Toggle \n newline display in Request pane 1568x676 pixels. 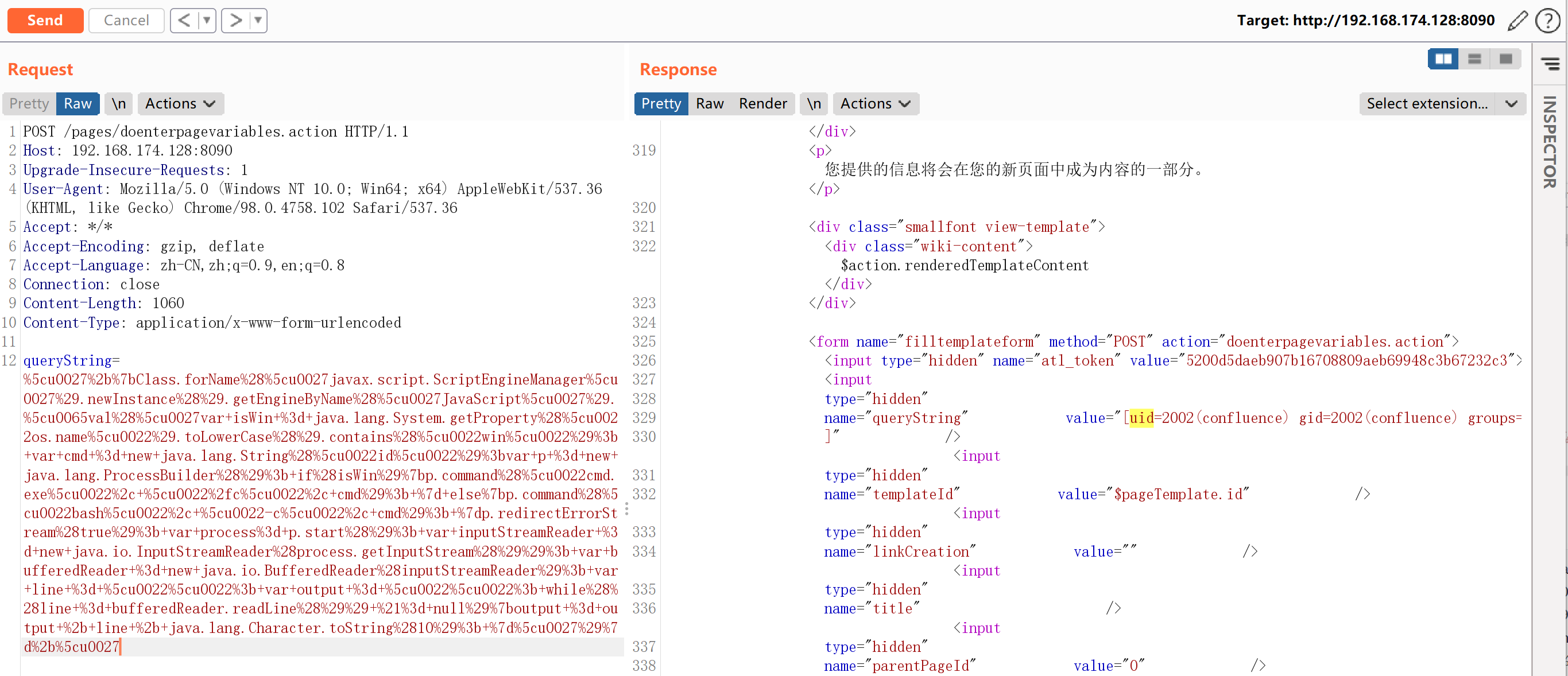[119, 104]
